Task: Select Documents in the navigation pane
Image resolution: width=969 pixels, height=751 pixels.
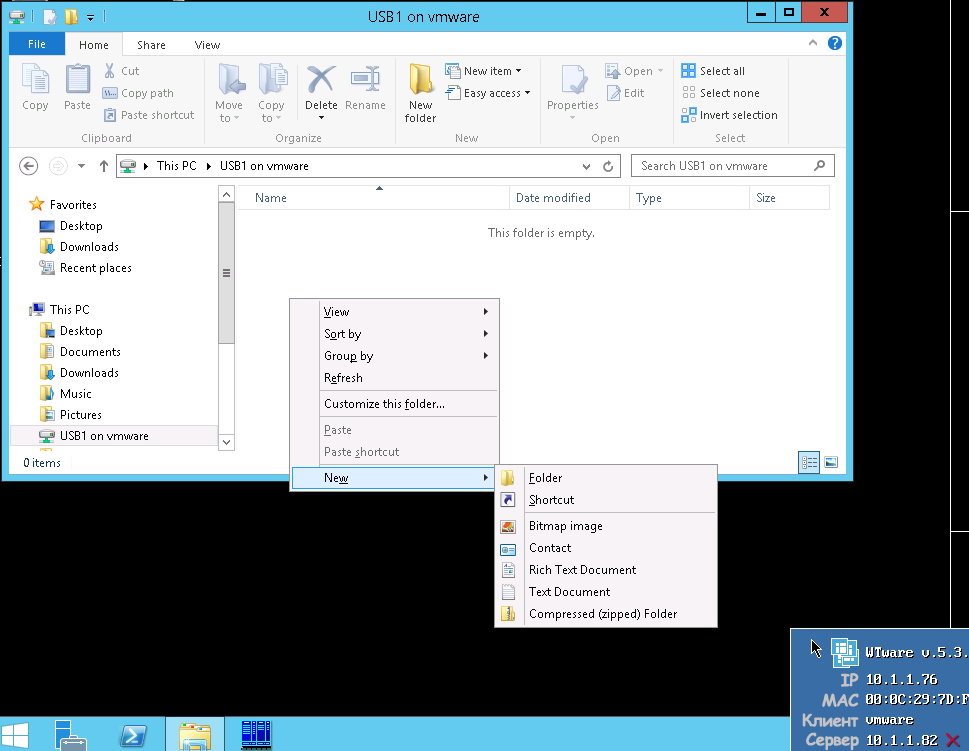Action: coord(90,352)
